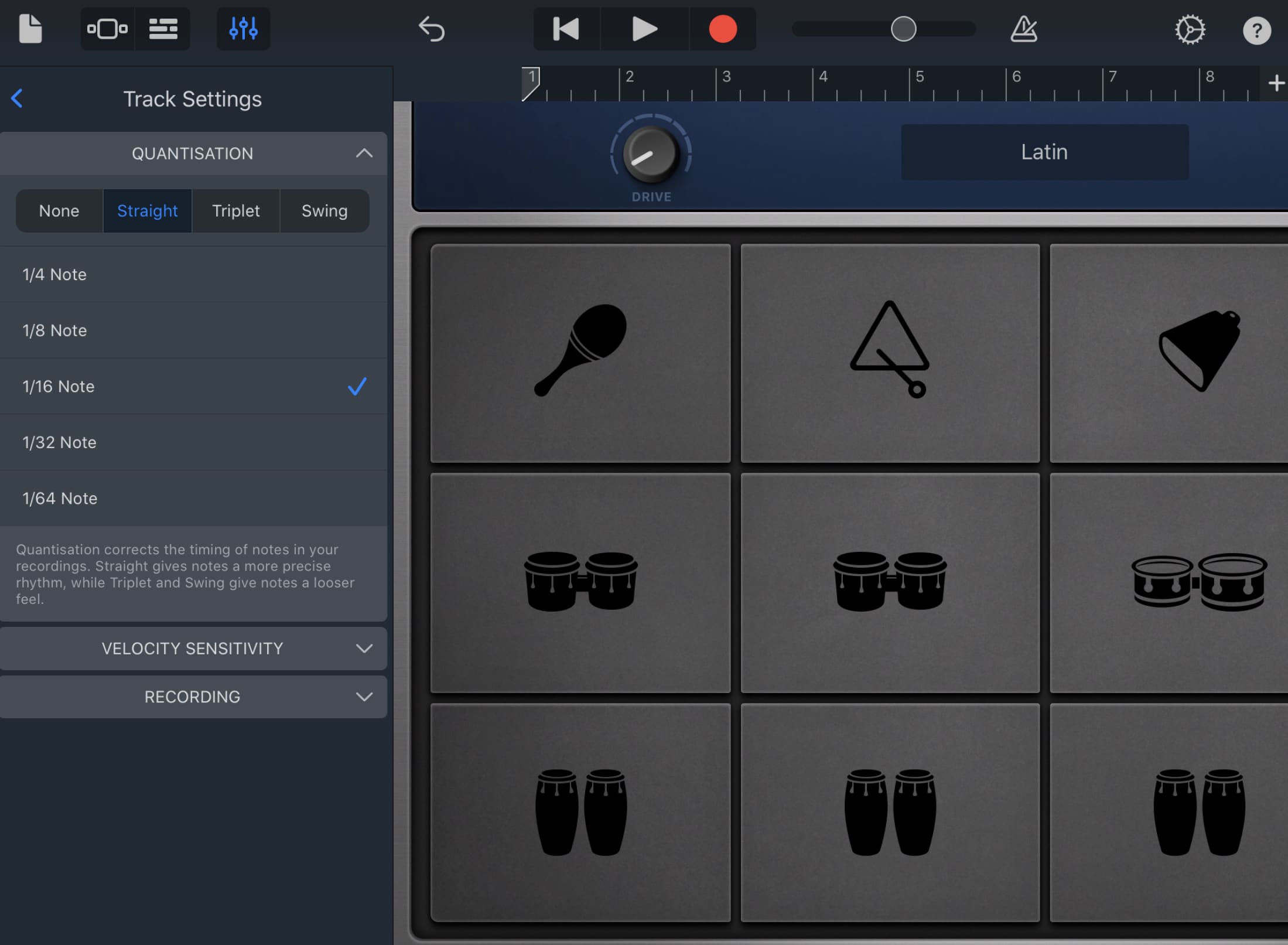Click the document browser icon
The height and width of the screenshot is (945, 1288).
30,28
